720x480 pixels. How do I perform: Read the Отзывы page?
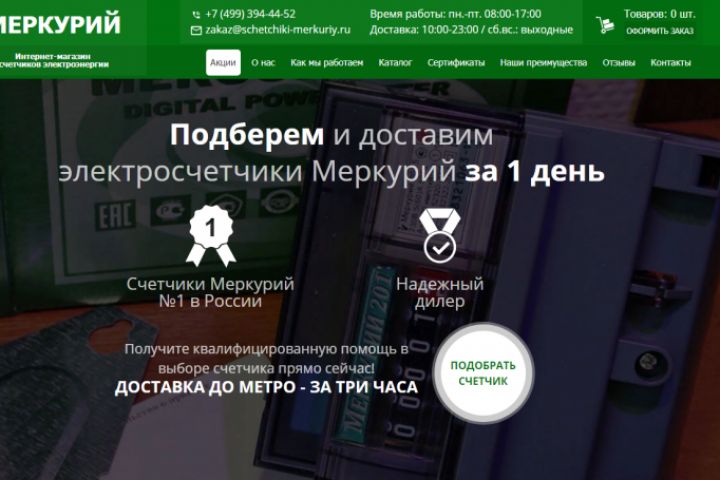619,62
